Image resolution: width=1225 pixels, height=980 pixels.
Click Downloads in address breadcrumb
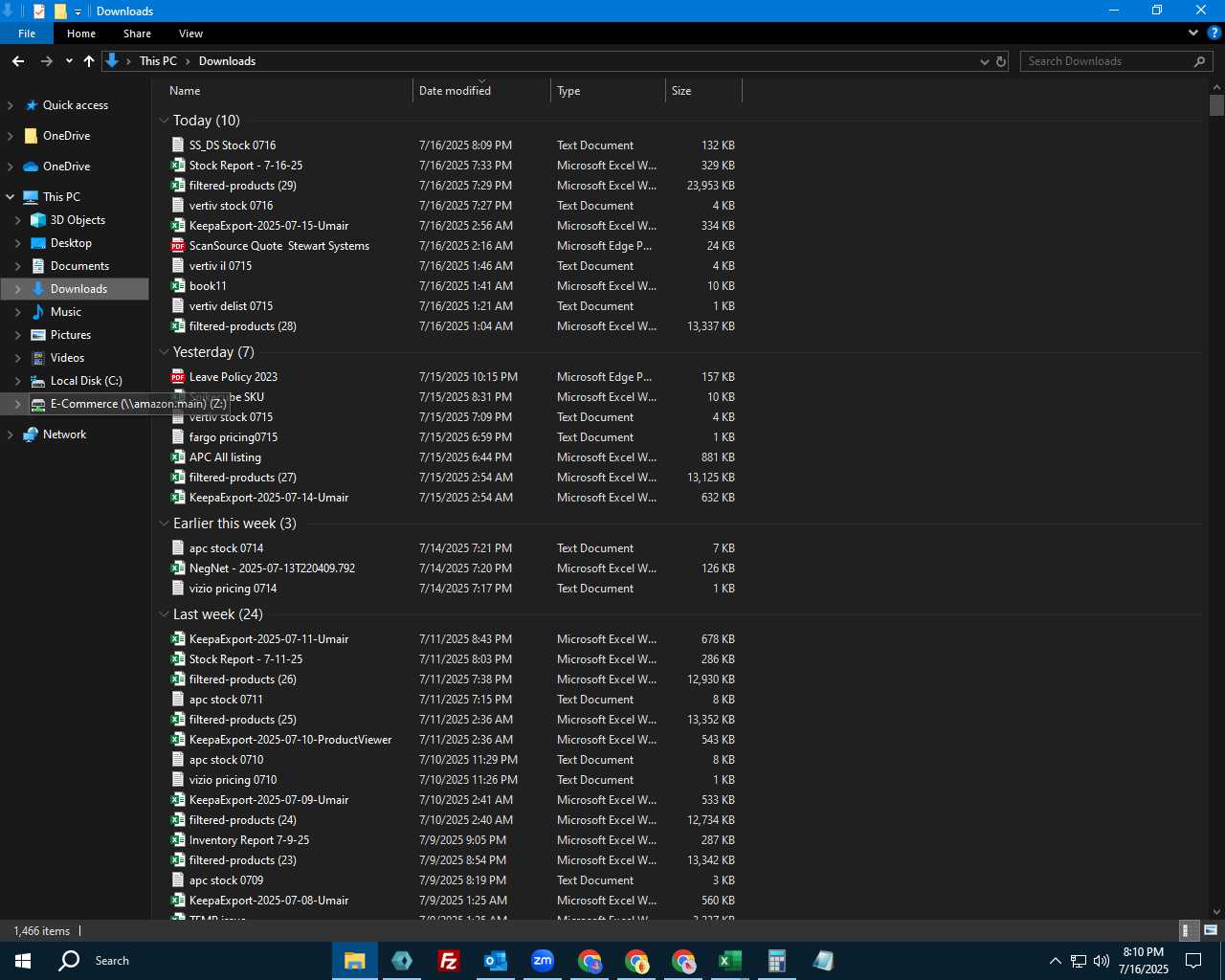click(x=227, y=61)
